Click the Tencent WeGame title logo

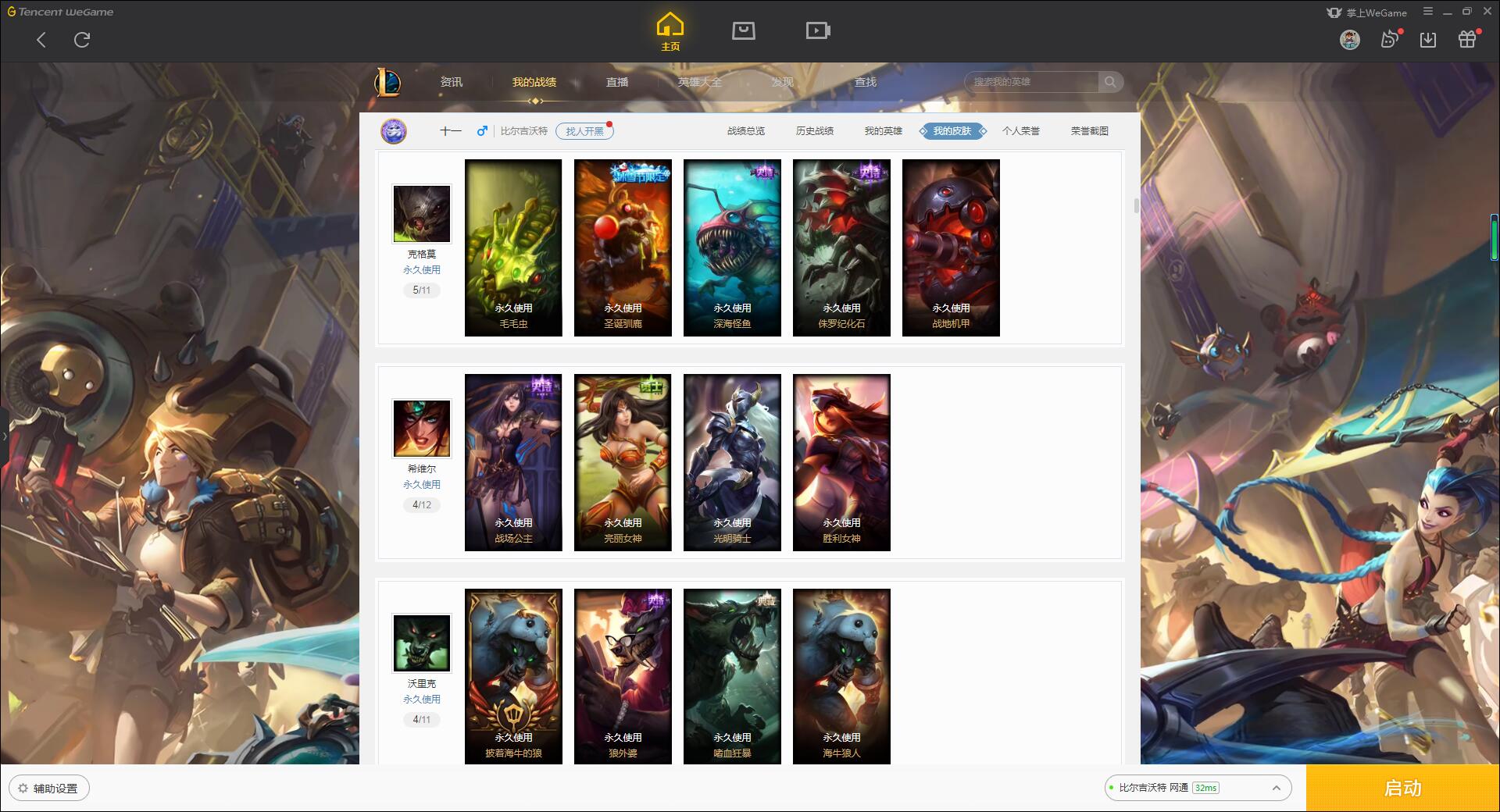[x=61, y=12]
